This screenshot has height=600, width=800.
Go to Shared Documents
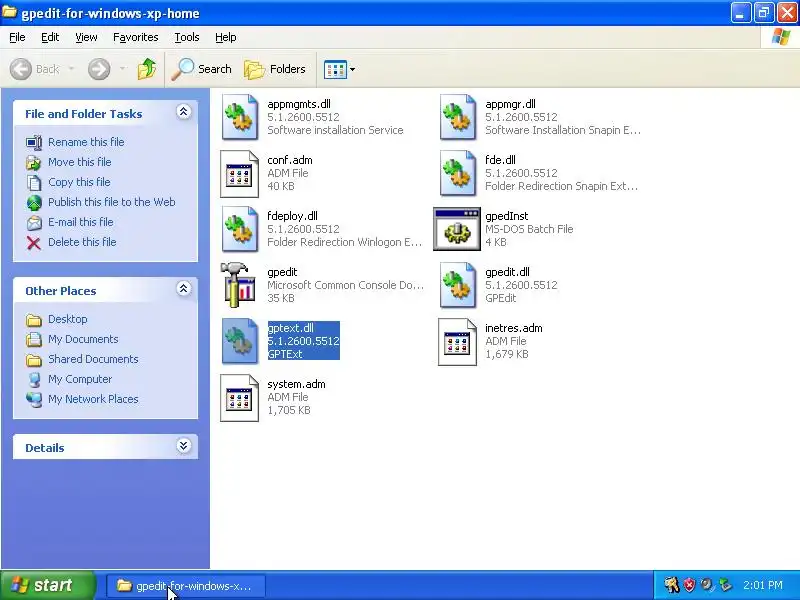click(93, 359)
